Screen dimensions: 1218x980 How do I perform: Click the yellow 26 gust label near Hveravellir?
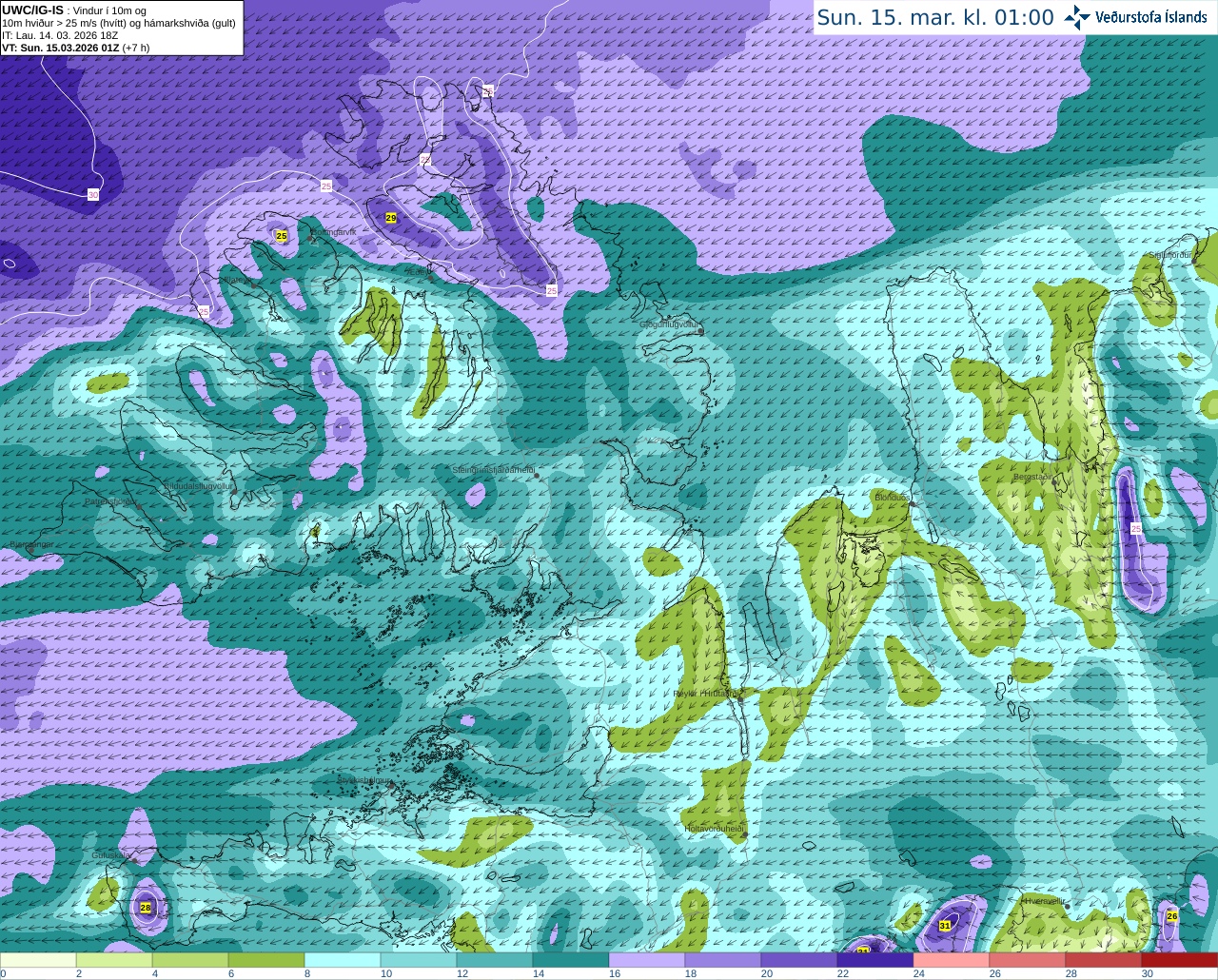pos(1172,916)
